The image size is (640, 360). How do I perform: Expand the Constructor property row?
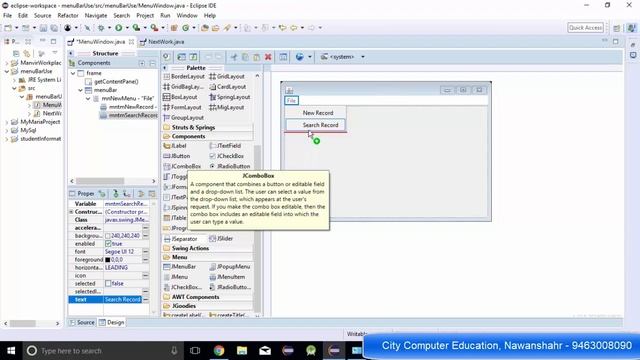pos(71,212)
